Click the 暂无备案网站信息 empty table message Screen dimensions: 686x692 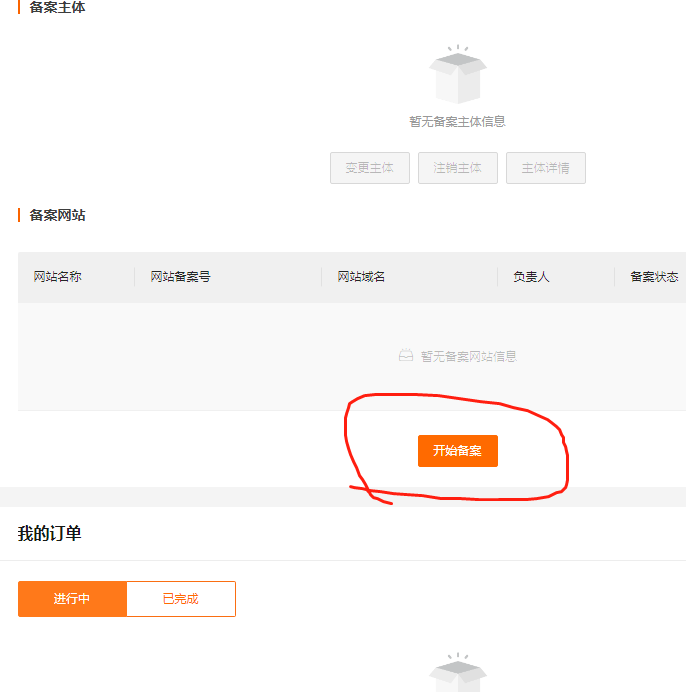tap(468, 356)
